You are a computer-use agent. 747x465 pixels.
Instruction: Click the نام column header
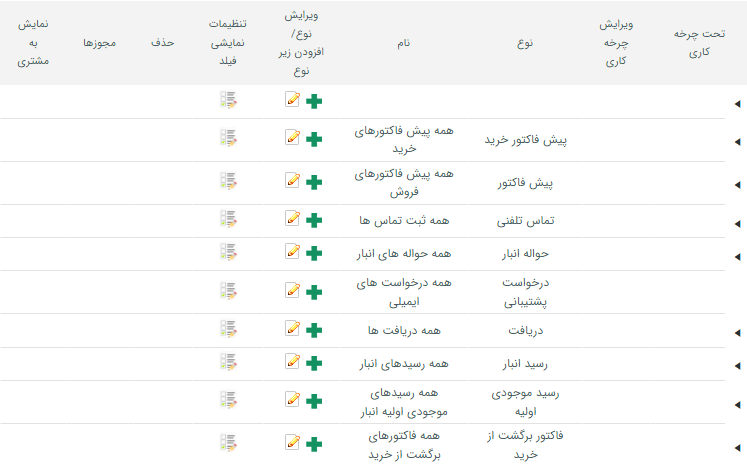pos(404,43)
